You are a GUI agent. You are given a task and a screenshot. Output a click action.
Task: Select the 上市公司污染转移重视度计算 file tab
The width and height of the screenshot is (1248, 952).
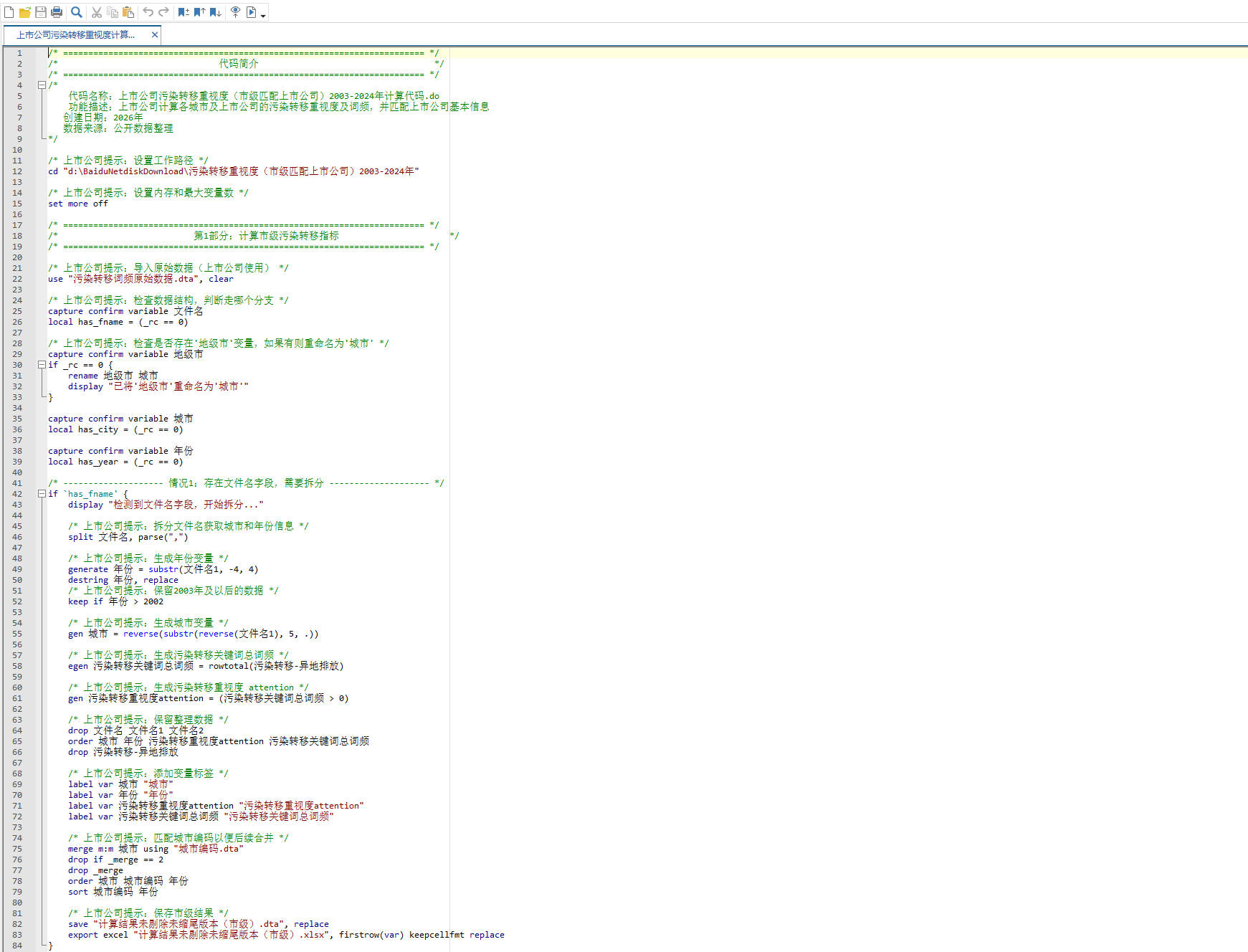point(76,34)
